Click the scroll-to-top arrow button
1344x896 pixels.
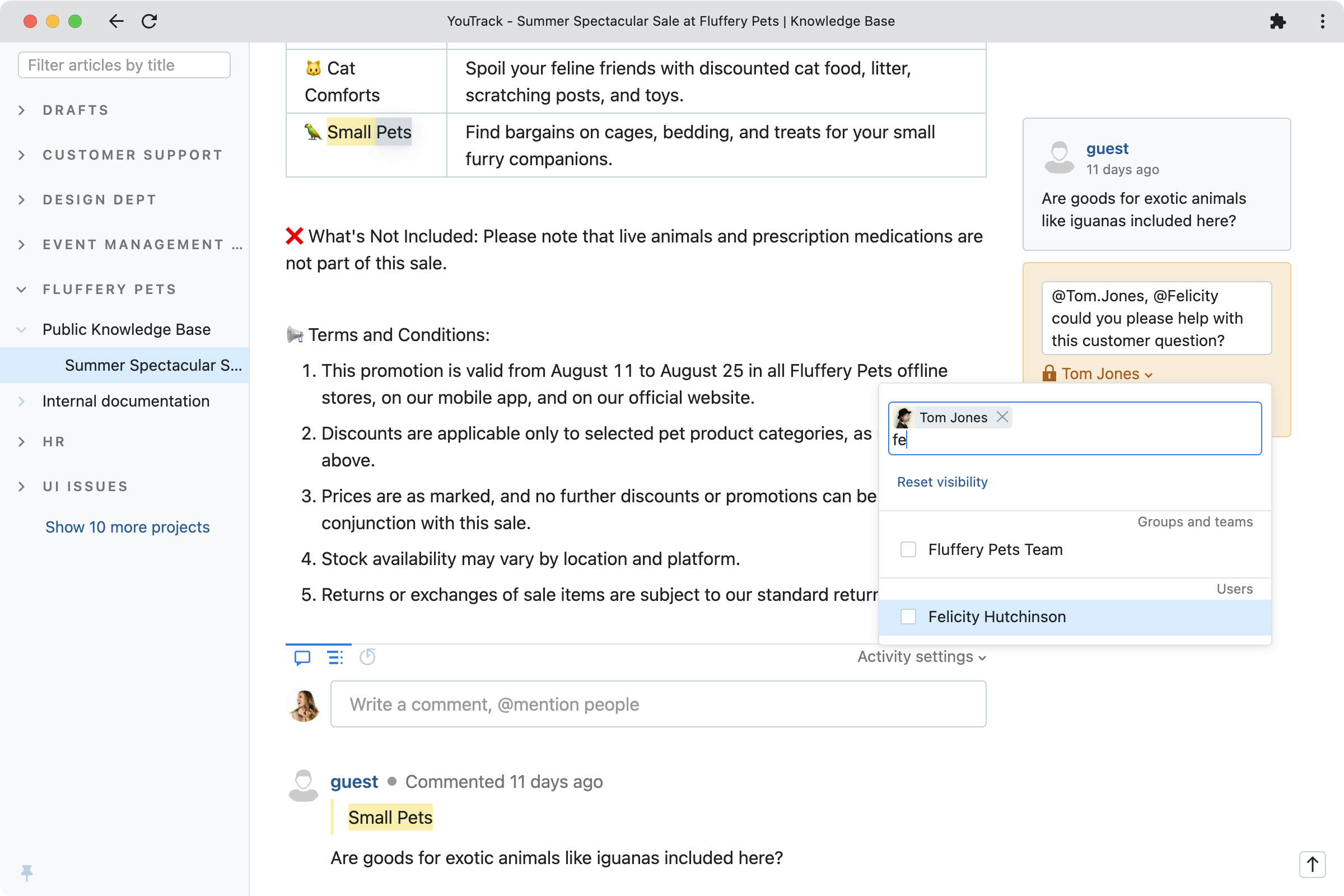point(1312,864)
